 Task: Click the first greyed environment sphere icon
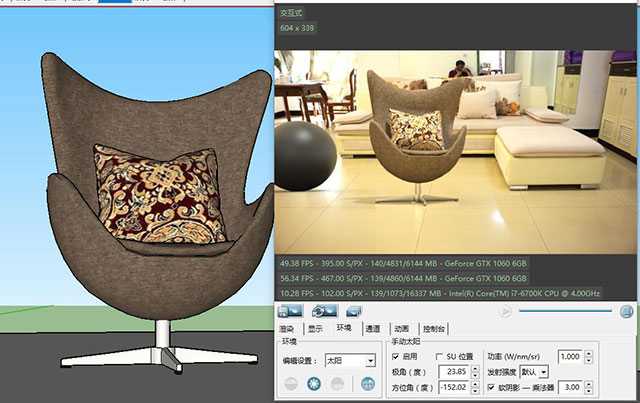coord(291,383)
